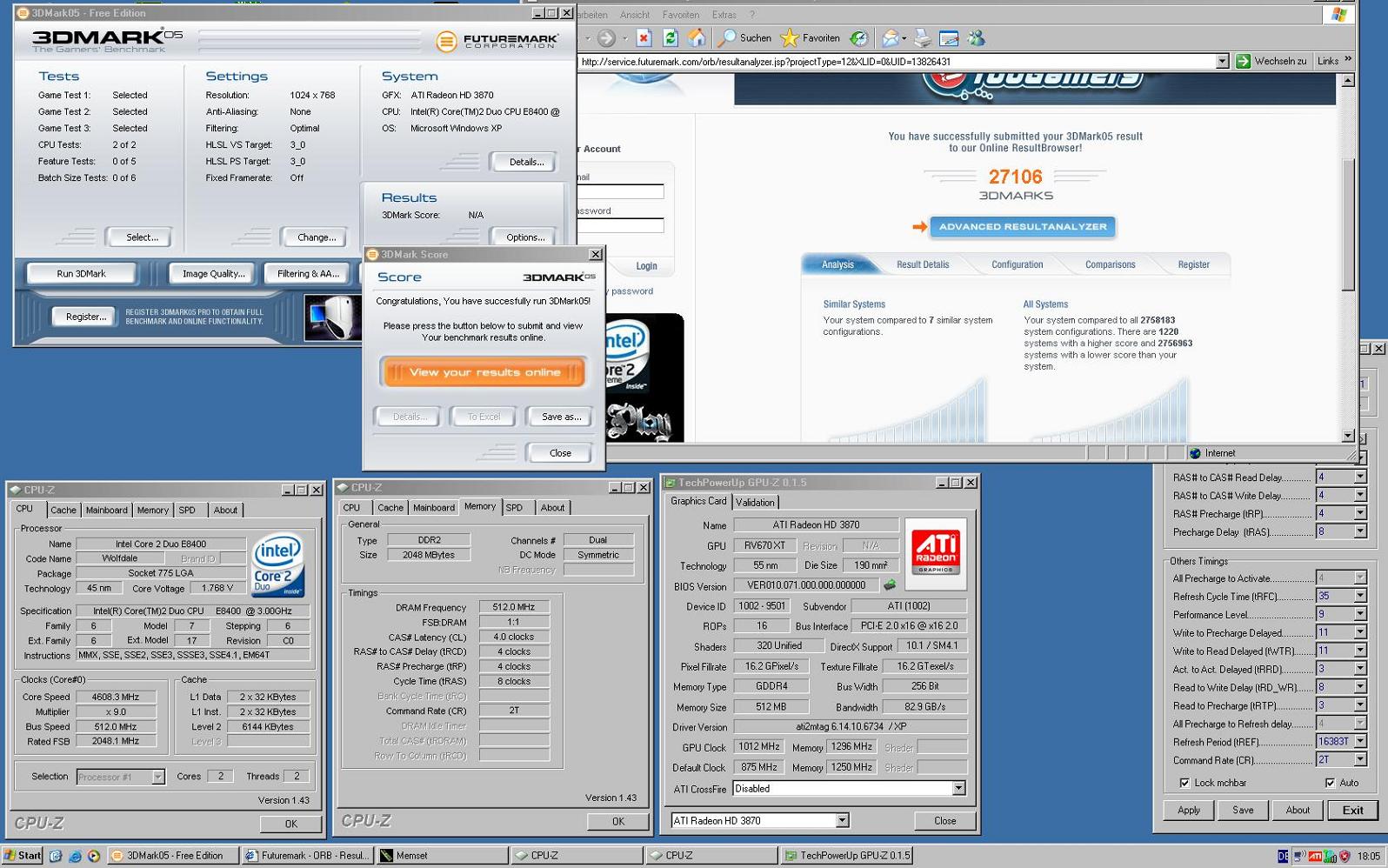1388x868 pixels.
Task: Click Run 3DMark button
Action: click(x=81, y=273)
